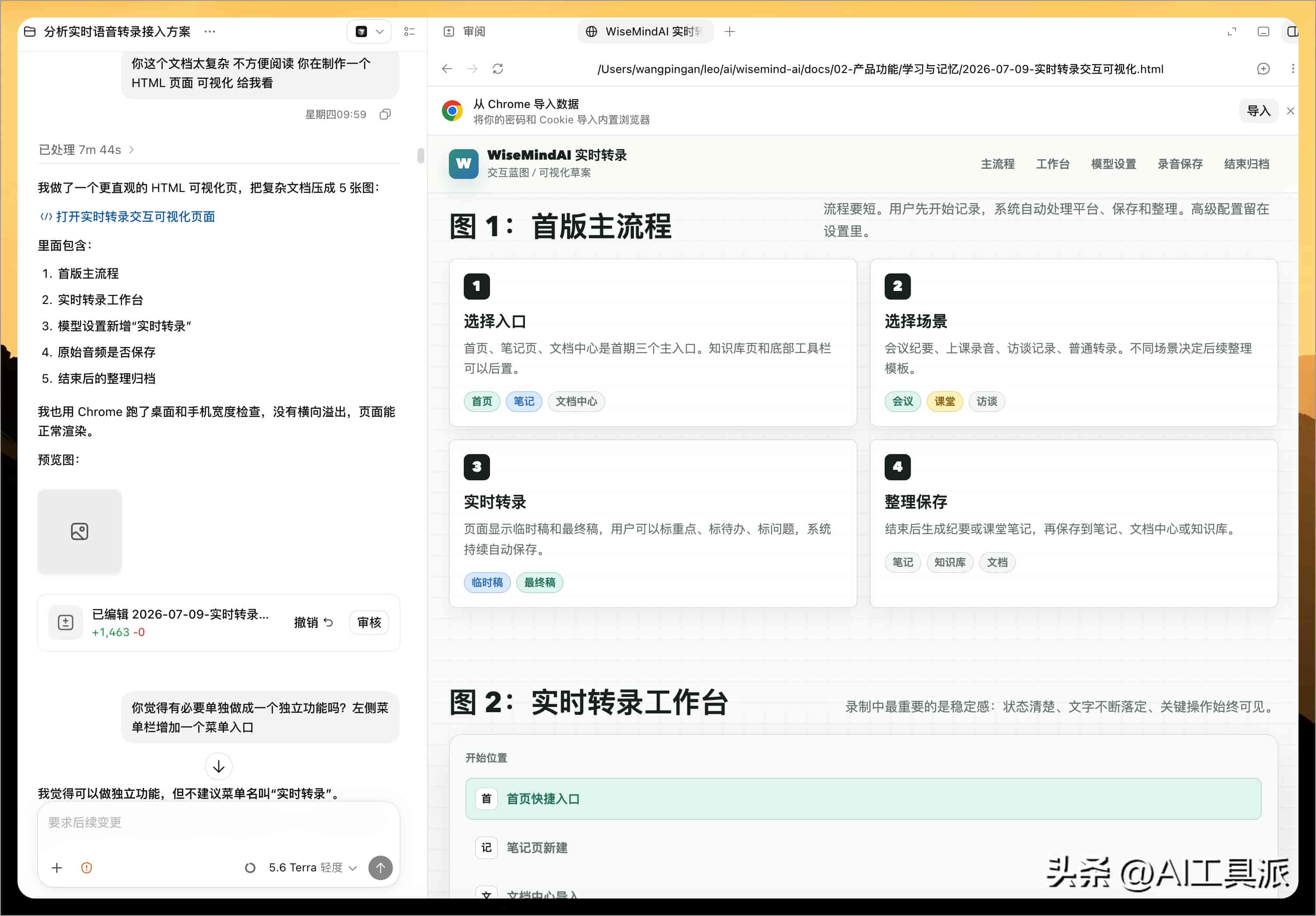Screen dimensions: 1316x916
Task: Reload the page in built-in browser
Action: click(x=498, y=69)
